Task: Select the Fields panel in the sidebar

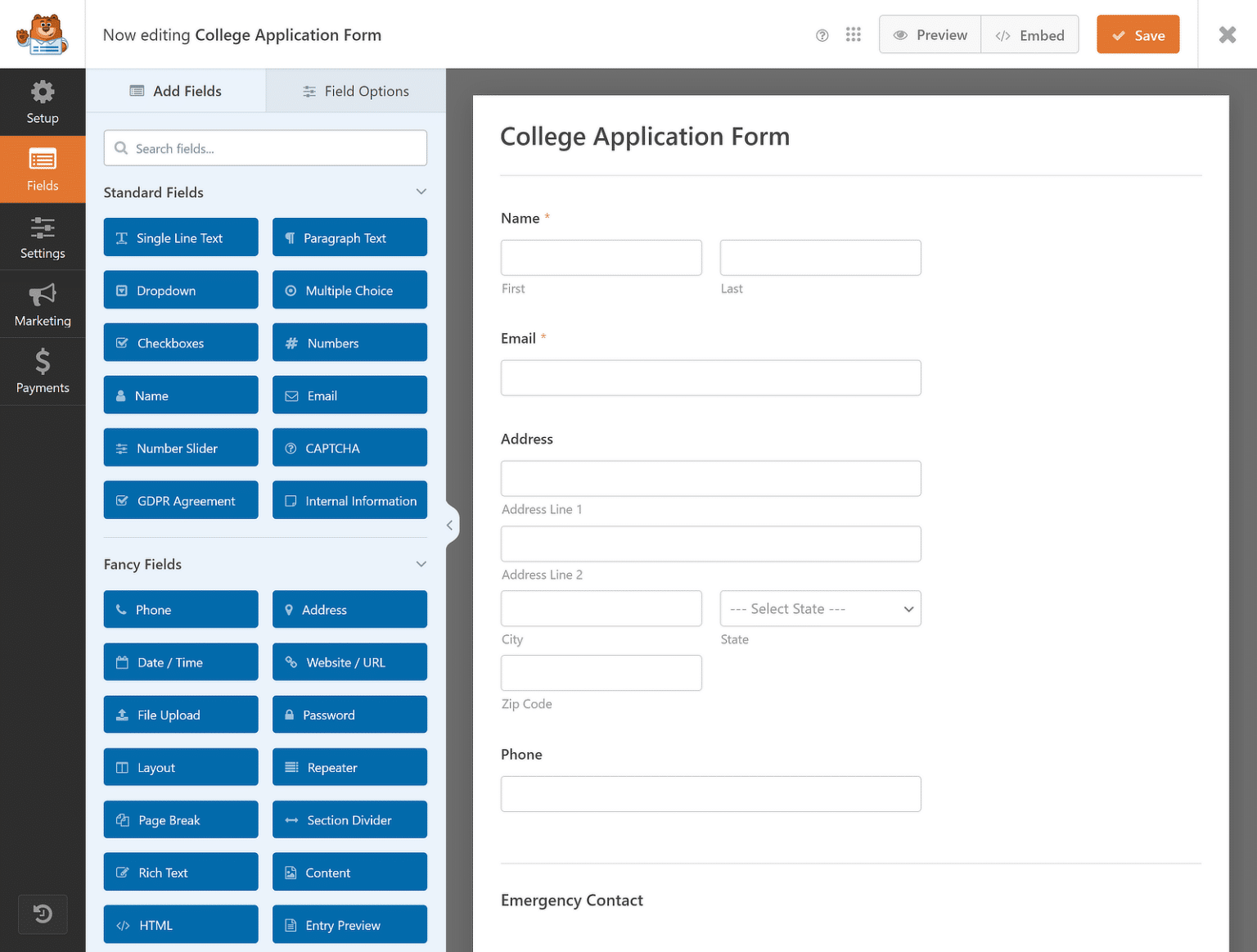Action: pos(43,169)
